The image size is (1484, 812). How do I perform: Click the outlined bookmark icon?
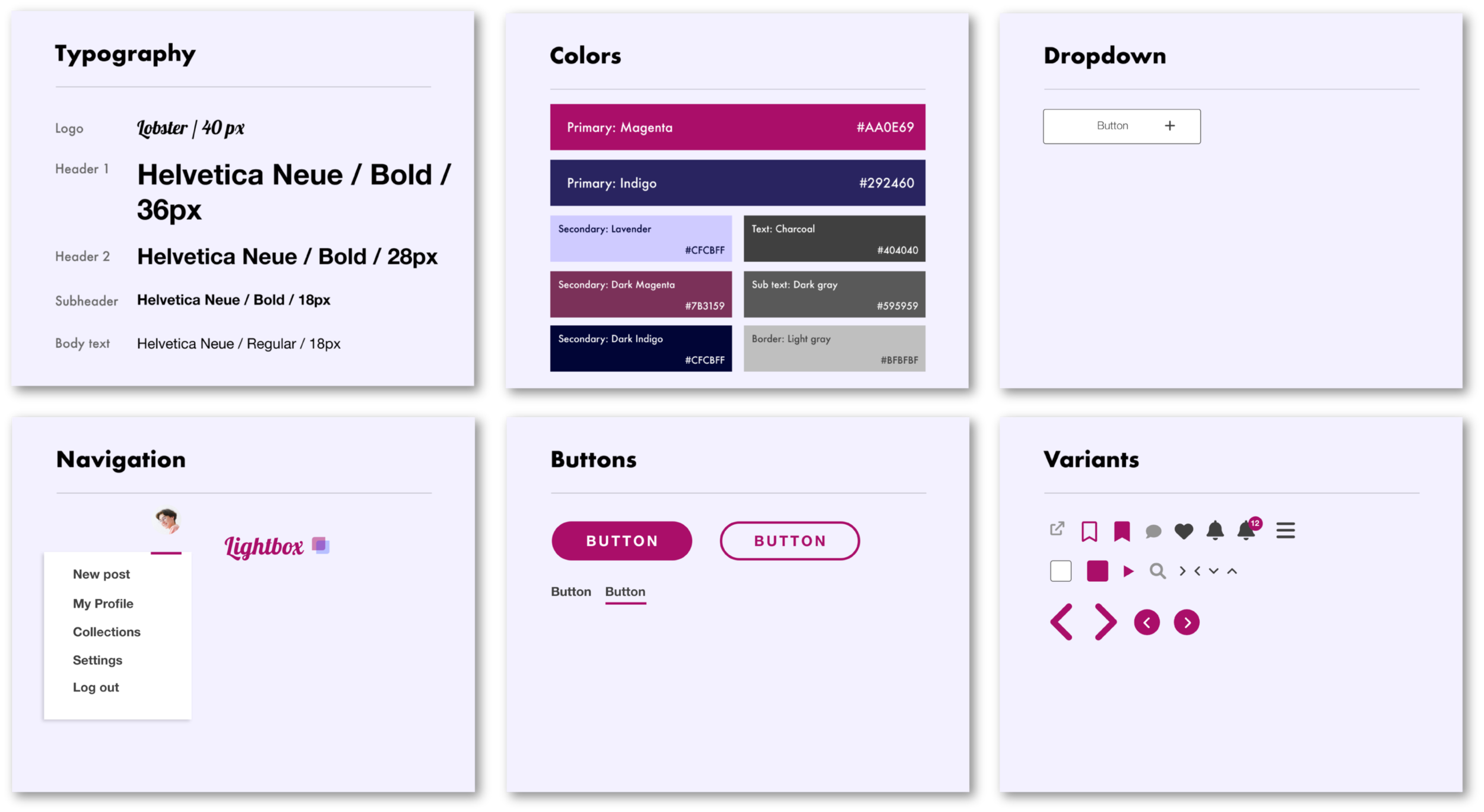tap(1089, 531)
